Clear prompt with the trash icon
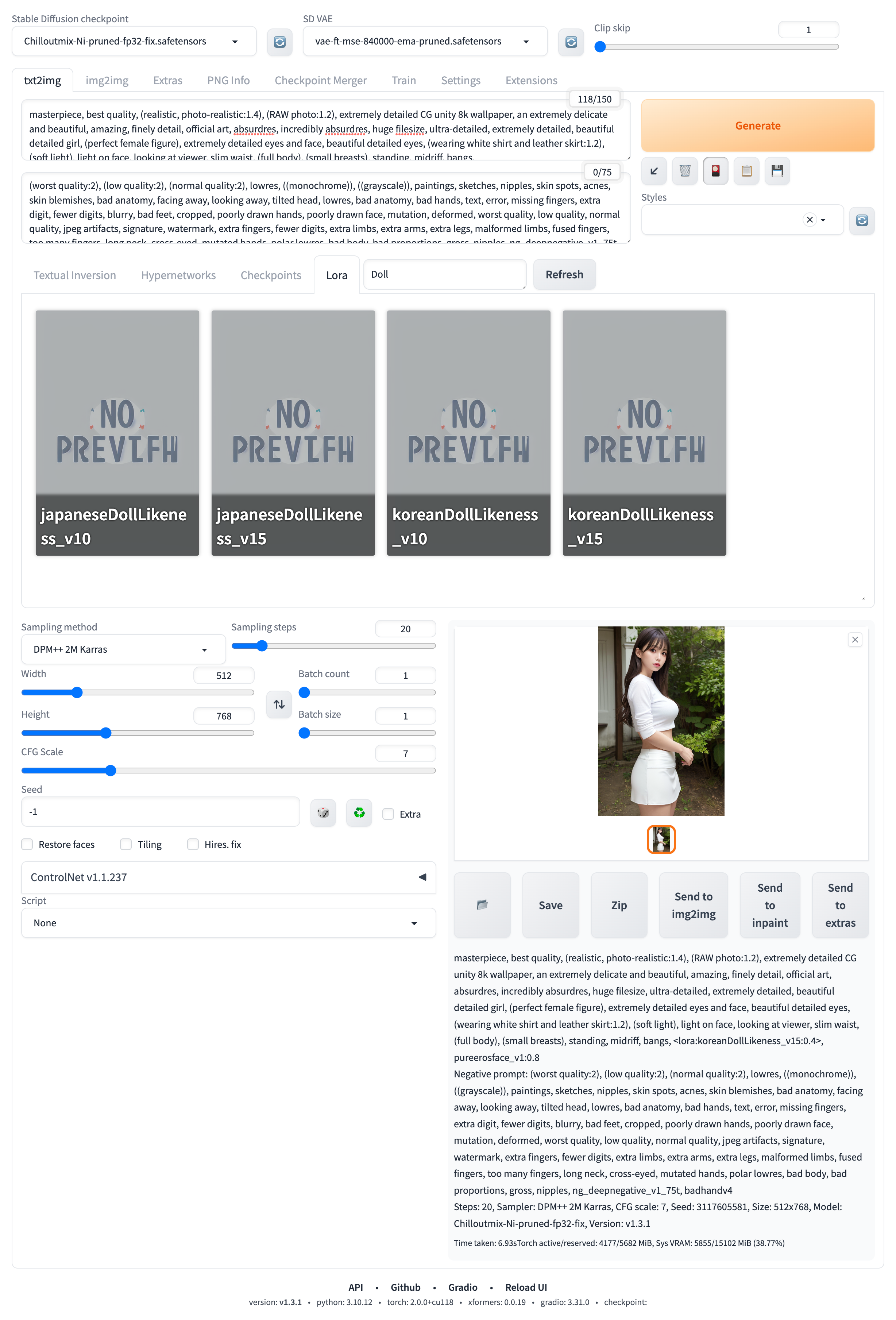Screen dimensions: 896x1320 click(685, 171)
